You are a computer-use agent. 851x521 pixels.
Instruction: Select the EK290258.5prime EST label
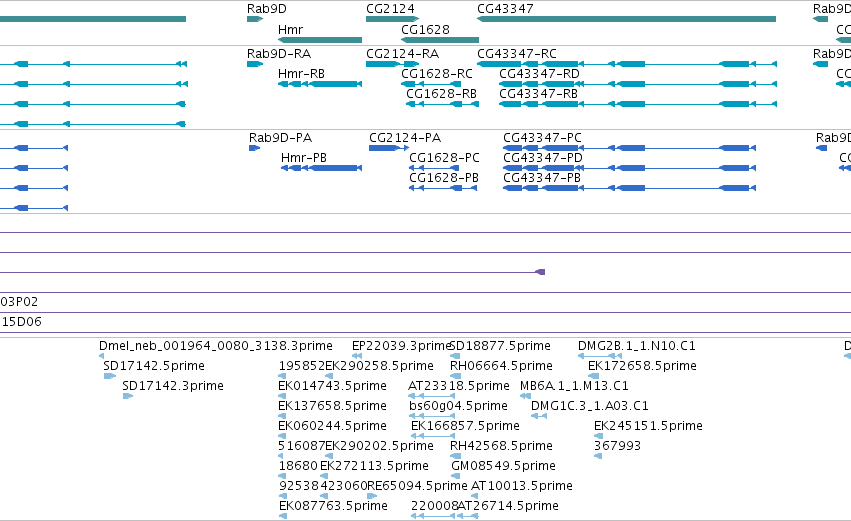pyautogui.click(x=379, y=366)
